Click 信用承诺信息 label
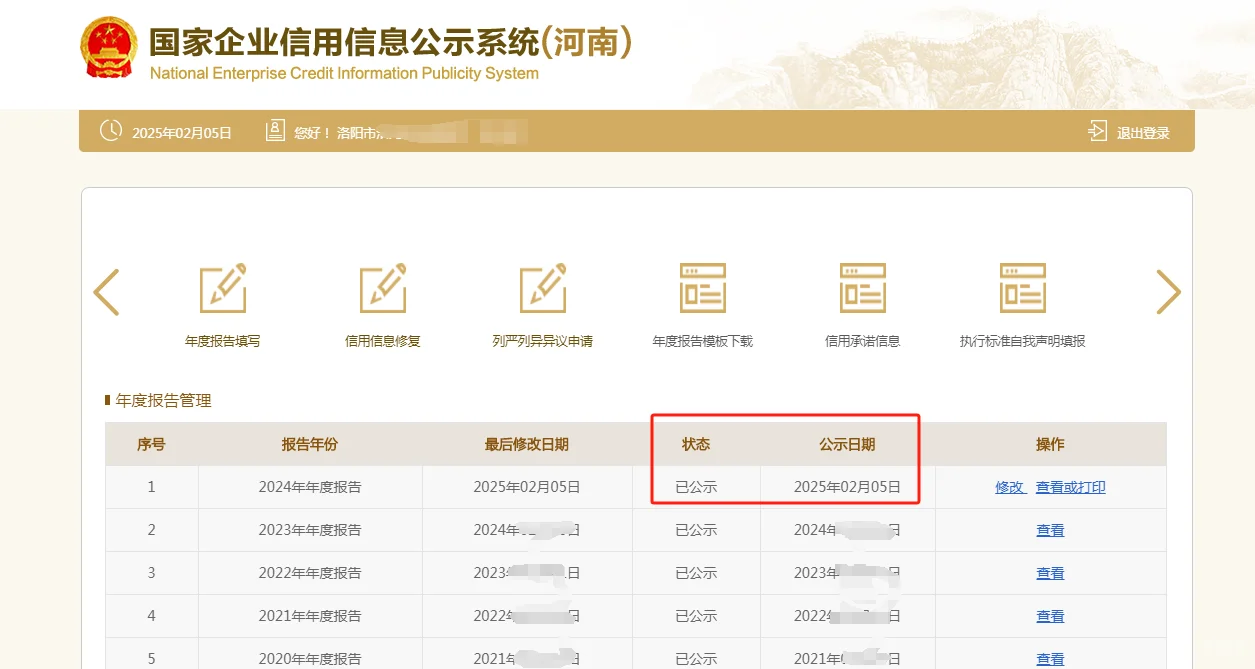 (x=863, y=341)
